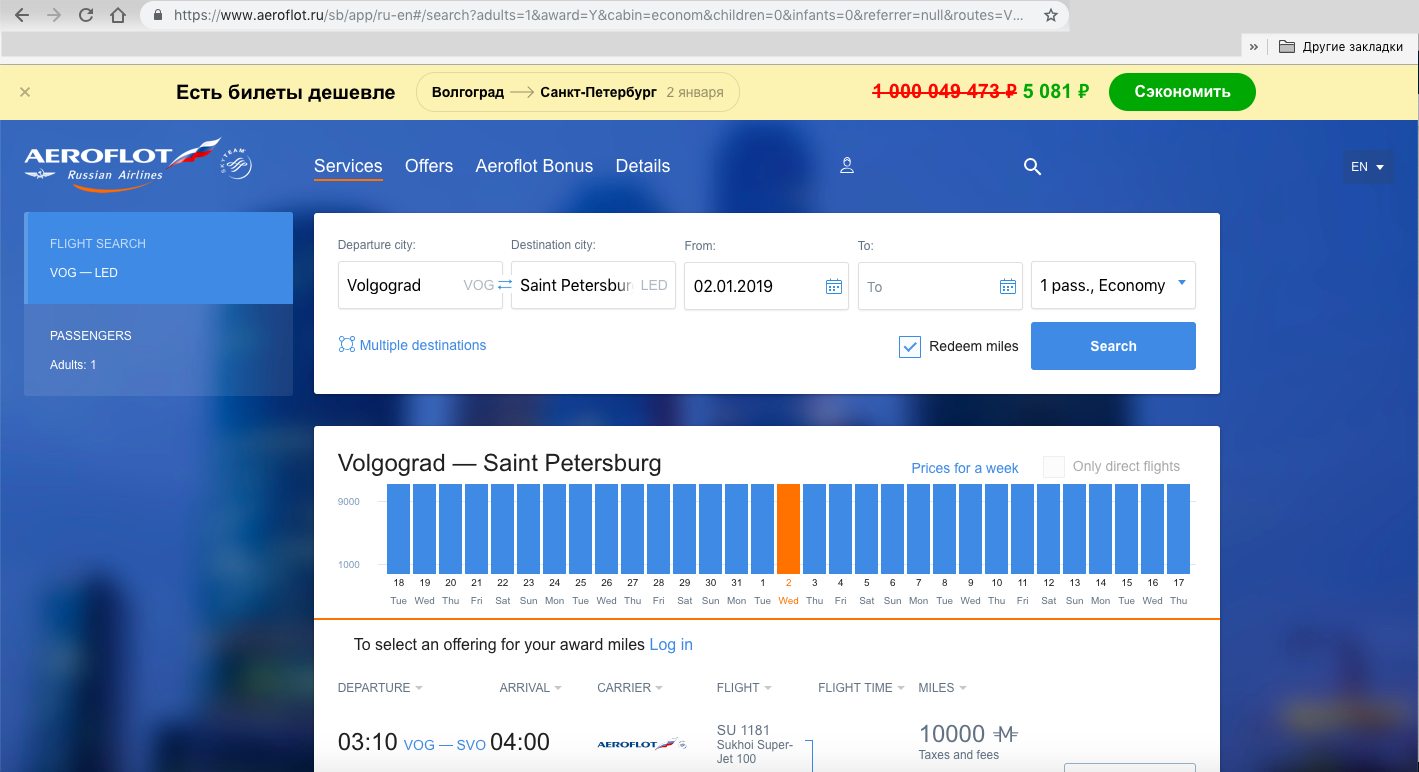This screenshot has height=772, width=1419.
Task: Open the From date calendar icon
Action: [833, 286]
